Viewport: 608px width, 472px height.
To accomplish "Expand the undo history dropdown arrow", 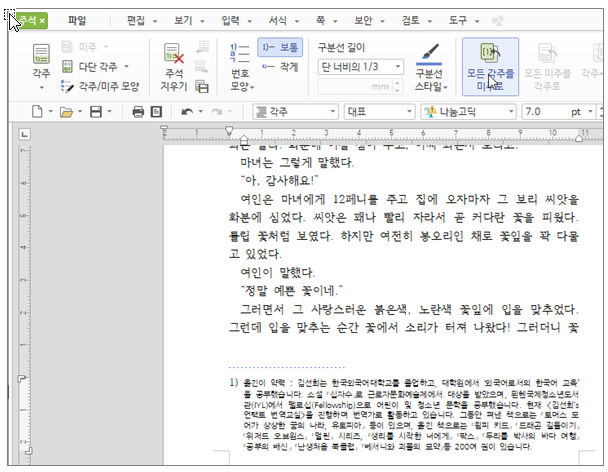I will tap(200, 112).
